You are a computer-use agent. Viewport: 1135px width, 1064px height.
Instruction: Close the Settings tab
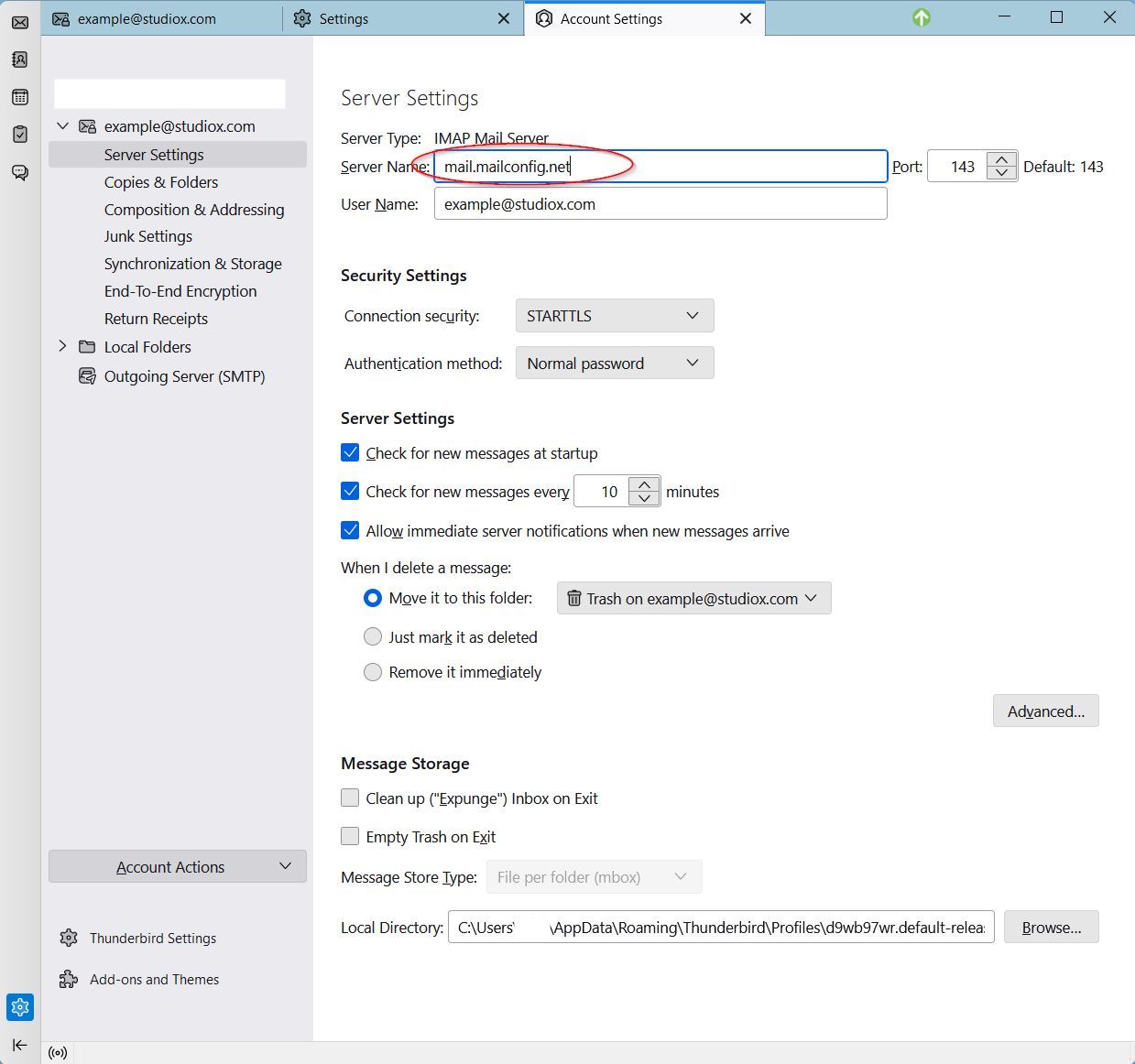click(x=504, y=18)
